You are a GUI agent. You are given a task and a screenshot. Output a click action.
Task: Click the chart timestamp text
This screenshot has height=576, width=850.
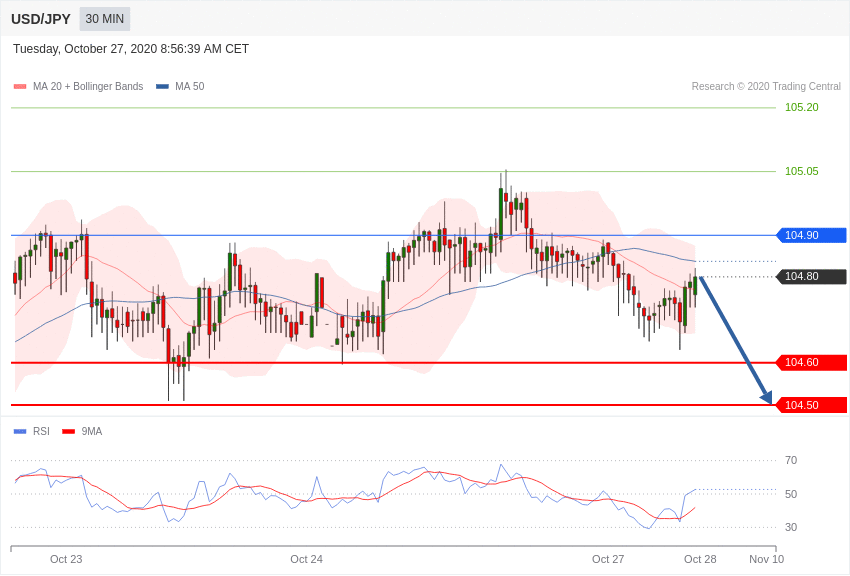coord(131,49)
